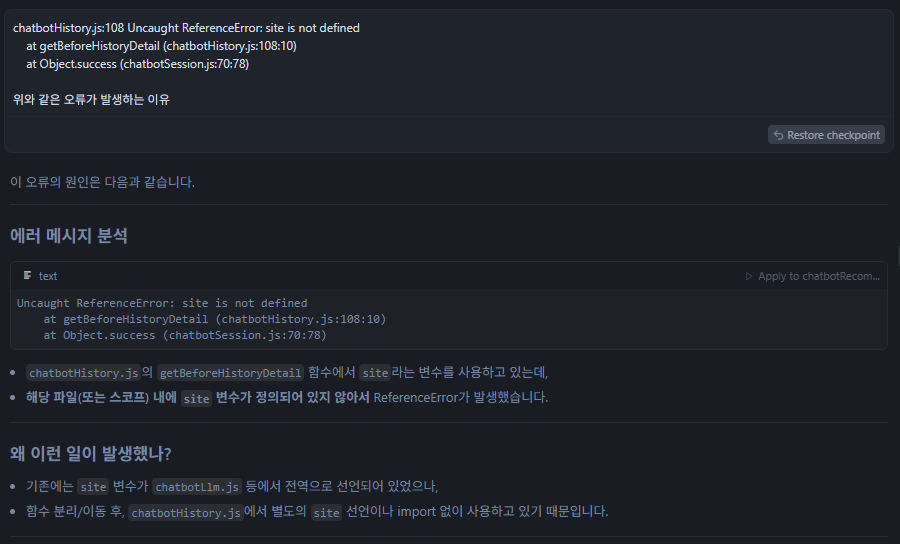Click Apply to chatbotRecom... label

pyautogui.click(x=818, y=276)
